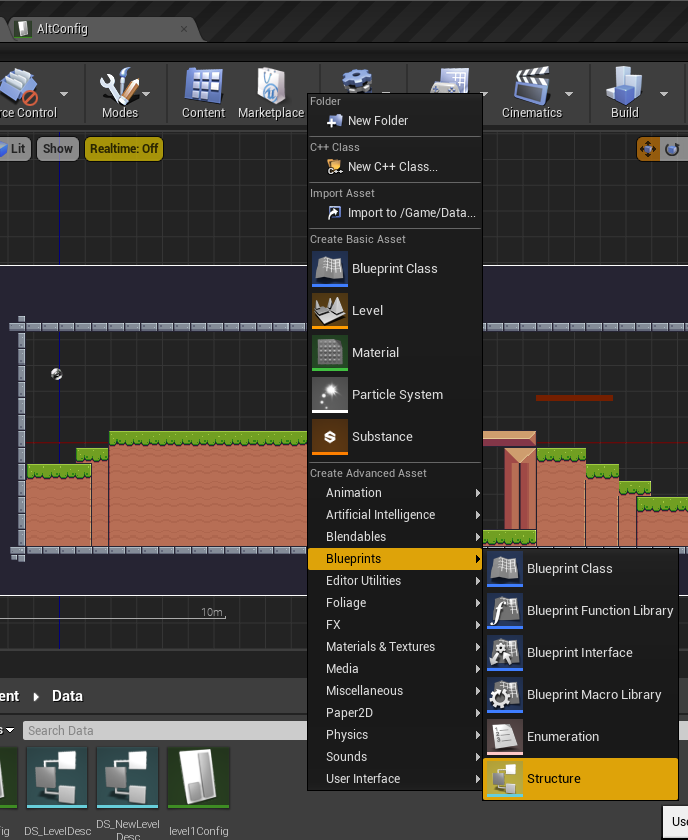Viewport: 688px width, 840px height.
Task: Open the Materials & Textures submenu
Action: [x=395, y=647]
